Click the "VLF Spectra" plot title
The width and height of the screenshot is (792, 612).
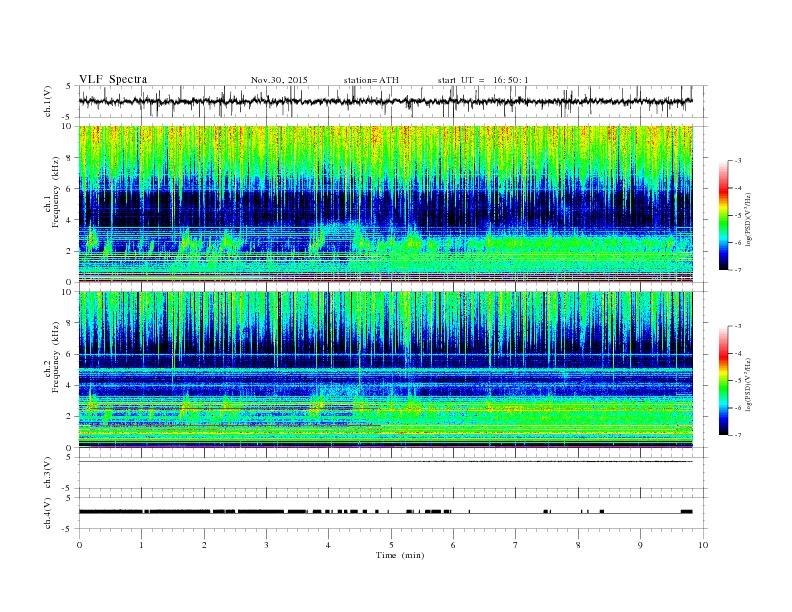(x=113, y=79)
